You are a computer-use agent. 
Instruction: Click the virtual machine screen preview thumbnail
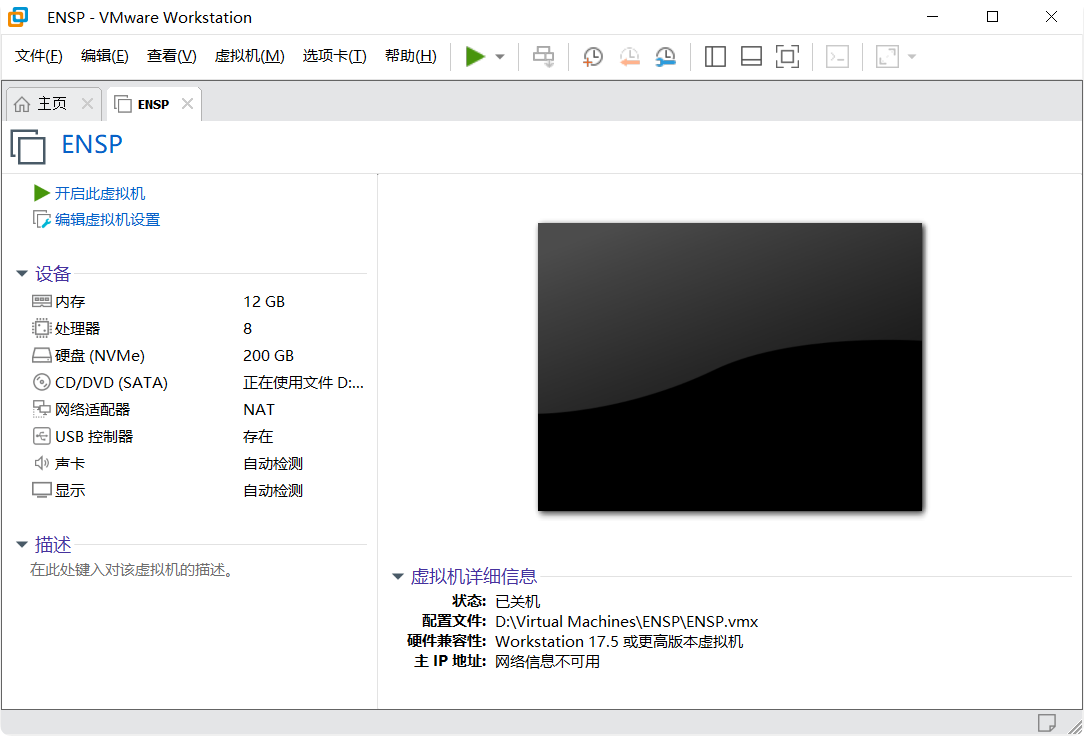[730, 366]
